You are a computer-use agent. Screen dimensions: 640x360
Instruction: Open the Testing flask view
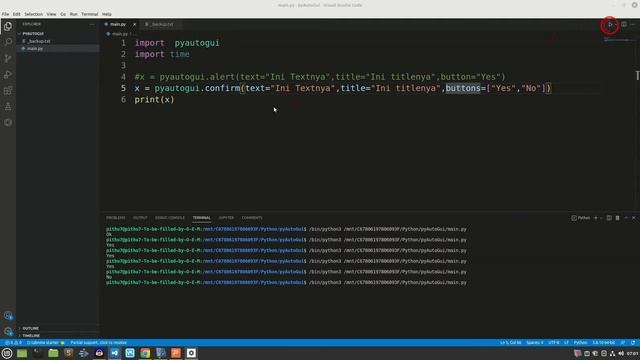(x=8, y=107)
